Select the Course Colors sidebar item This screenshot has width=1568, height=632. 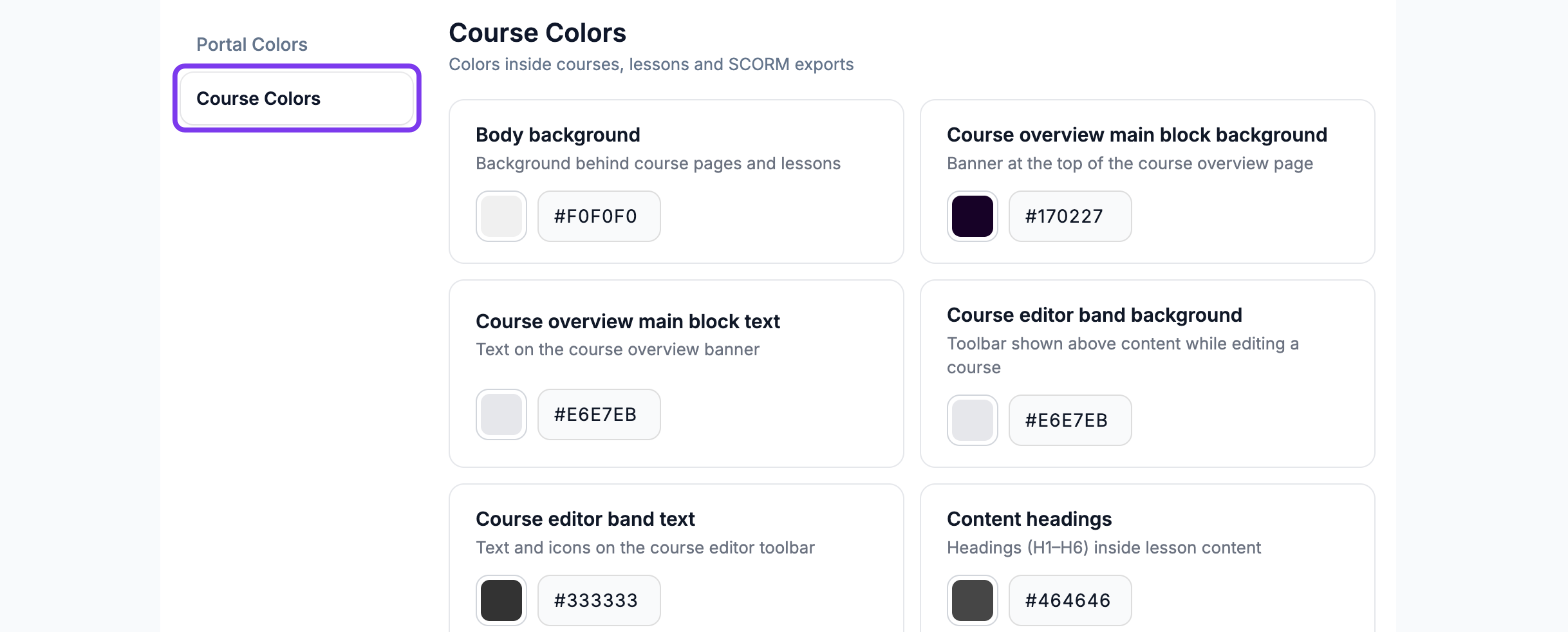click(297, 98)
